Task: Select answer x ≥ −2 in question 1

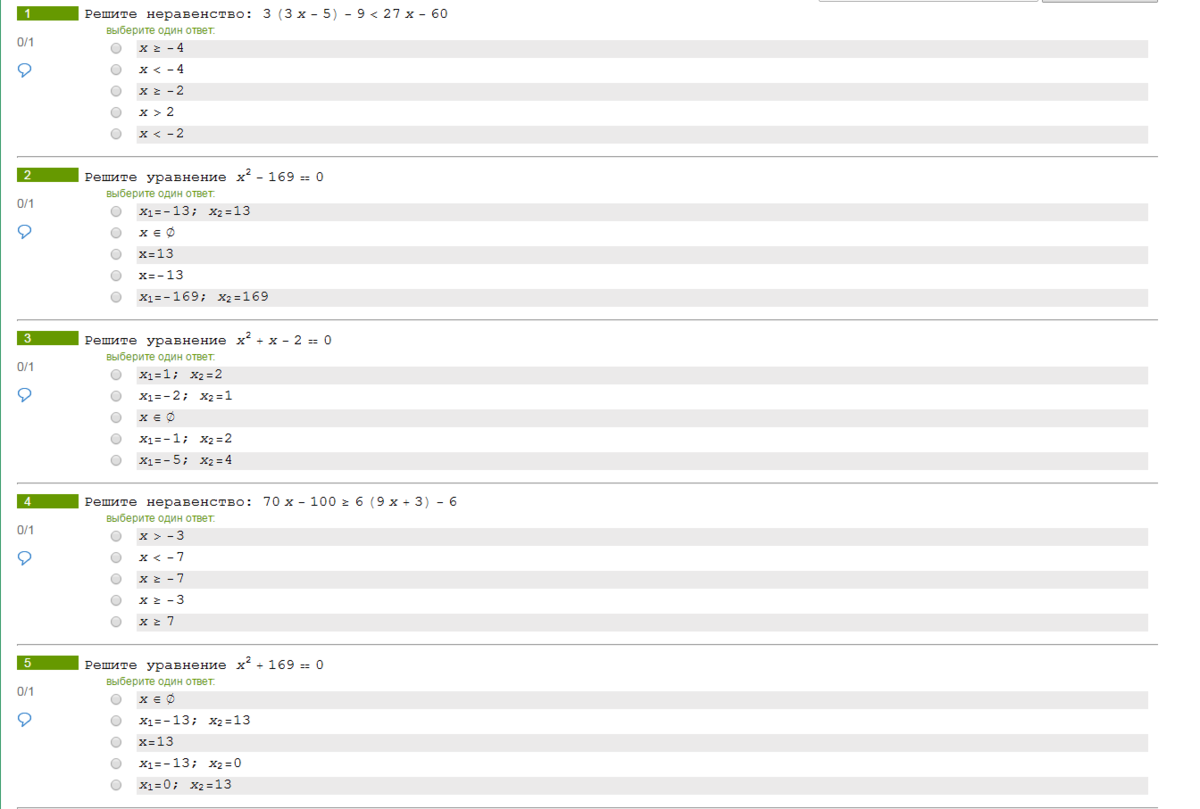Action: (x=116, y=91)
